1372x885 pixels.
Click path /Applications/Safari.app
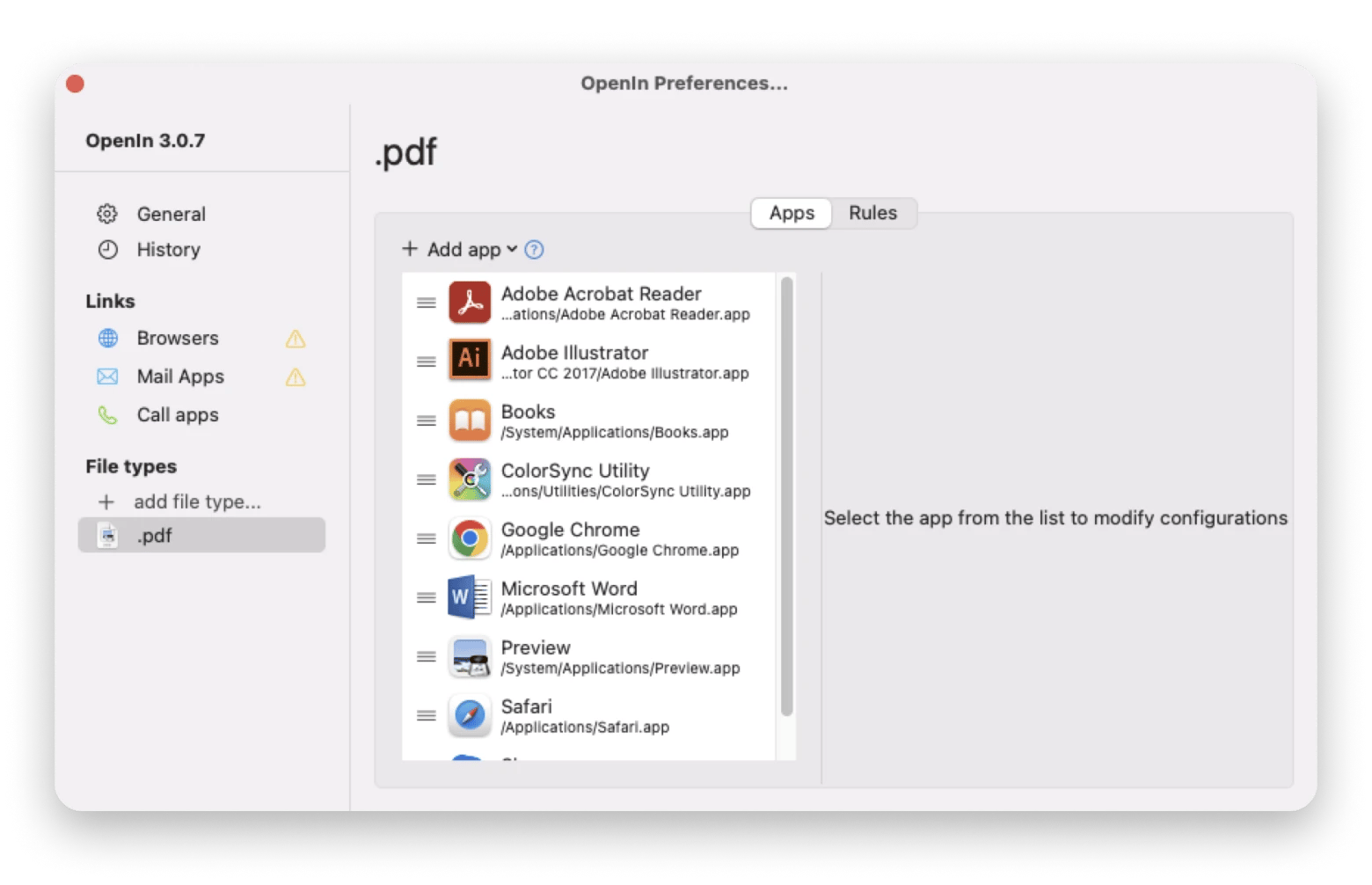585,728
